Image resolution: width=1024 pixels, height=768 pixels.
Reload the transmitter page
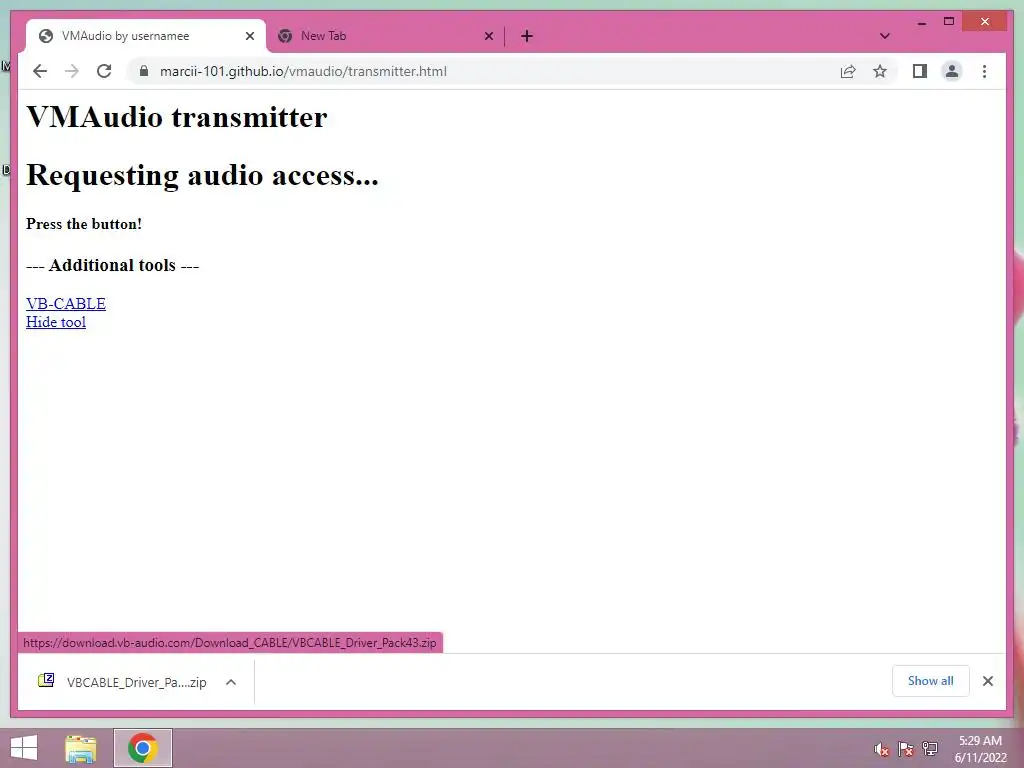point(104,71)
